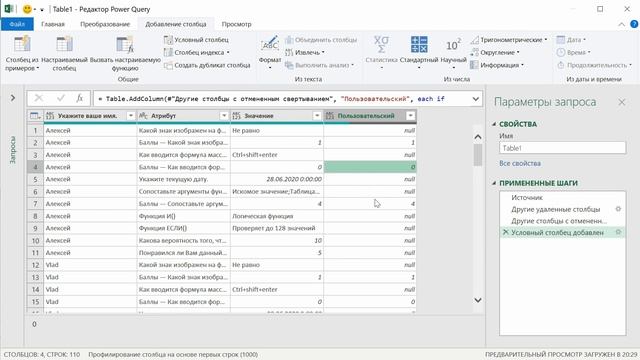The height and width of the screenshot is (360, 640).
Task: Expand the Queries pane chevron
Action: click(x=13, y=98)
